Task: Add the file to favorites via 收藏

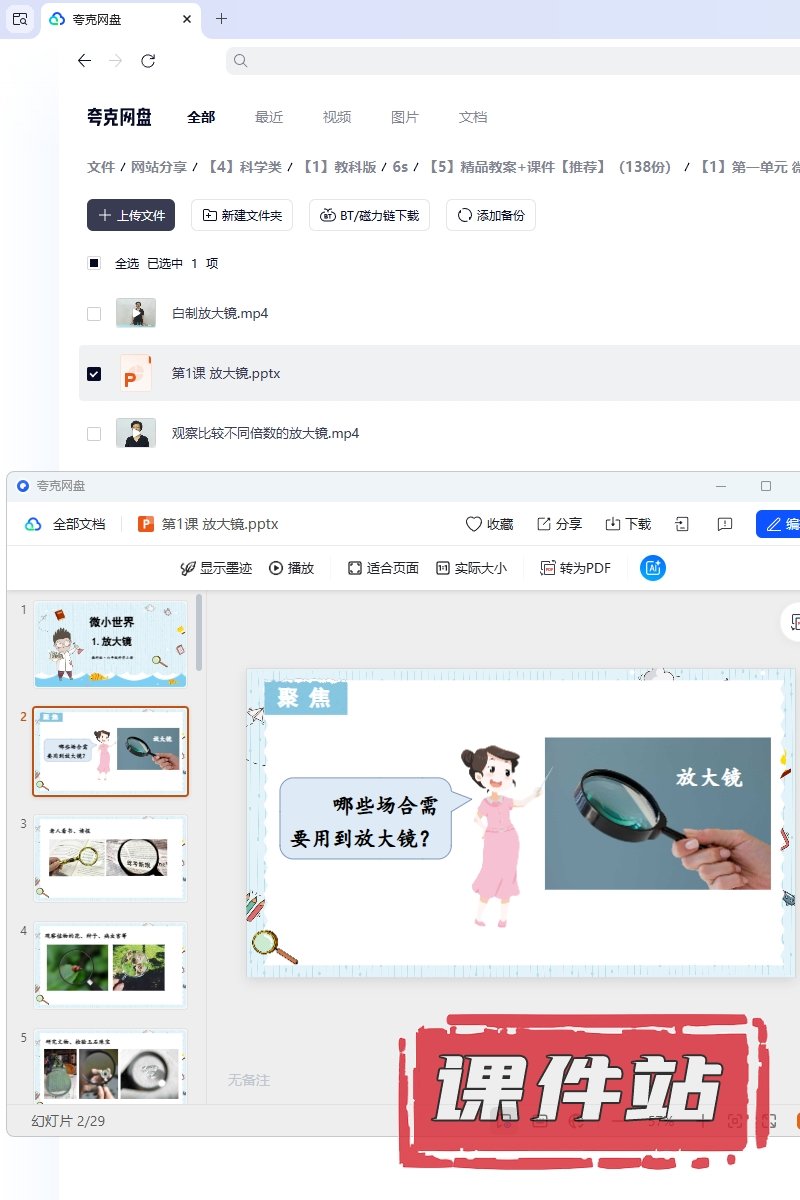Action: coord(489,524)
